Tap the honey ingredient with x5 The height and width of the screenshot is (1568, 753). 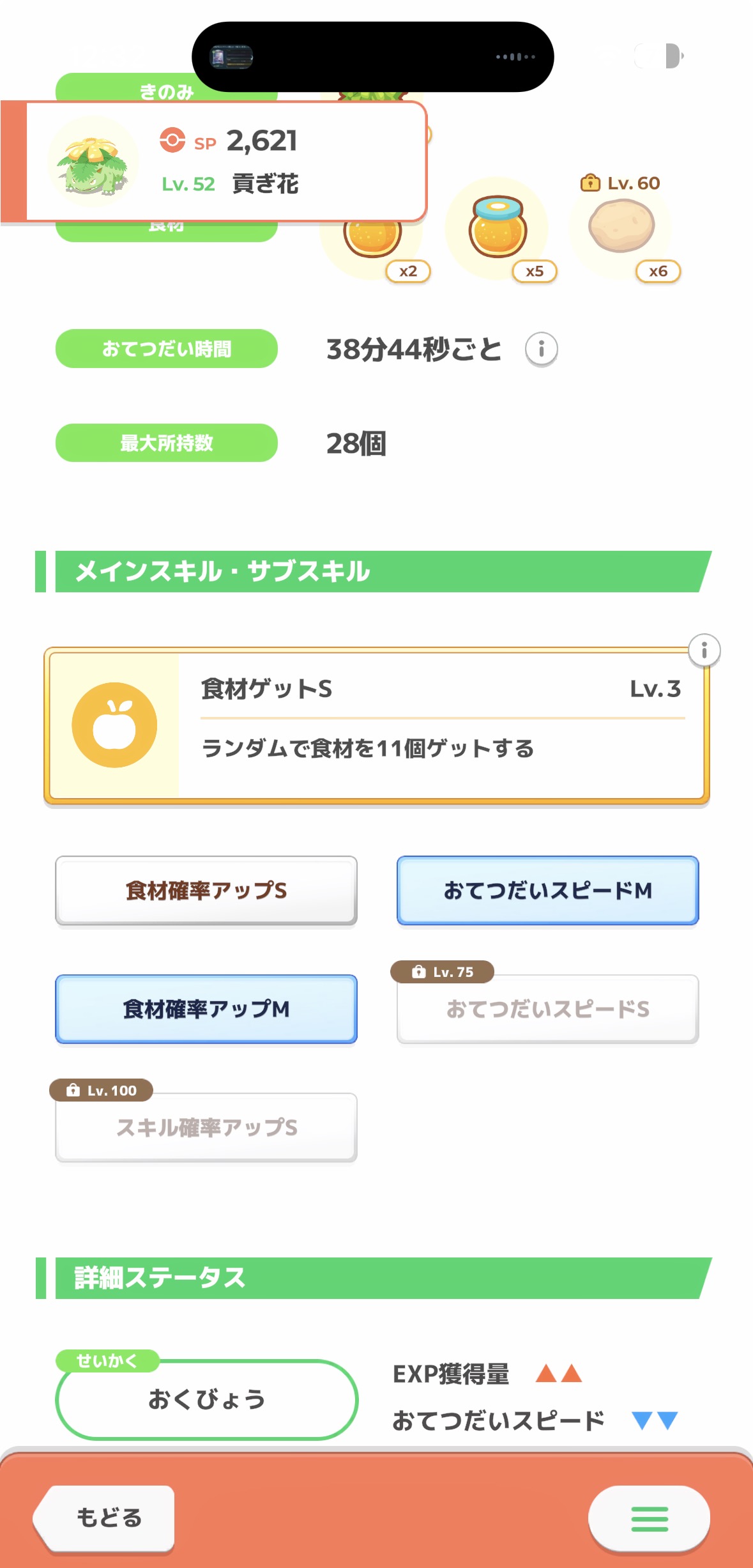(x=497, y=229)
